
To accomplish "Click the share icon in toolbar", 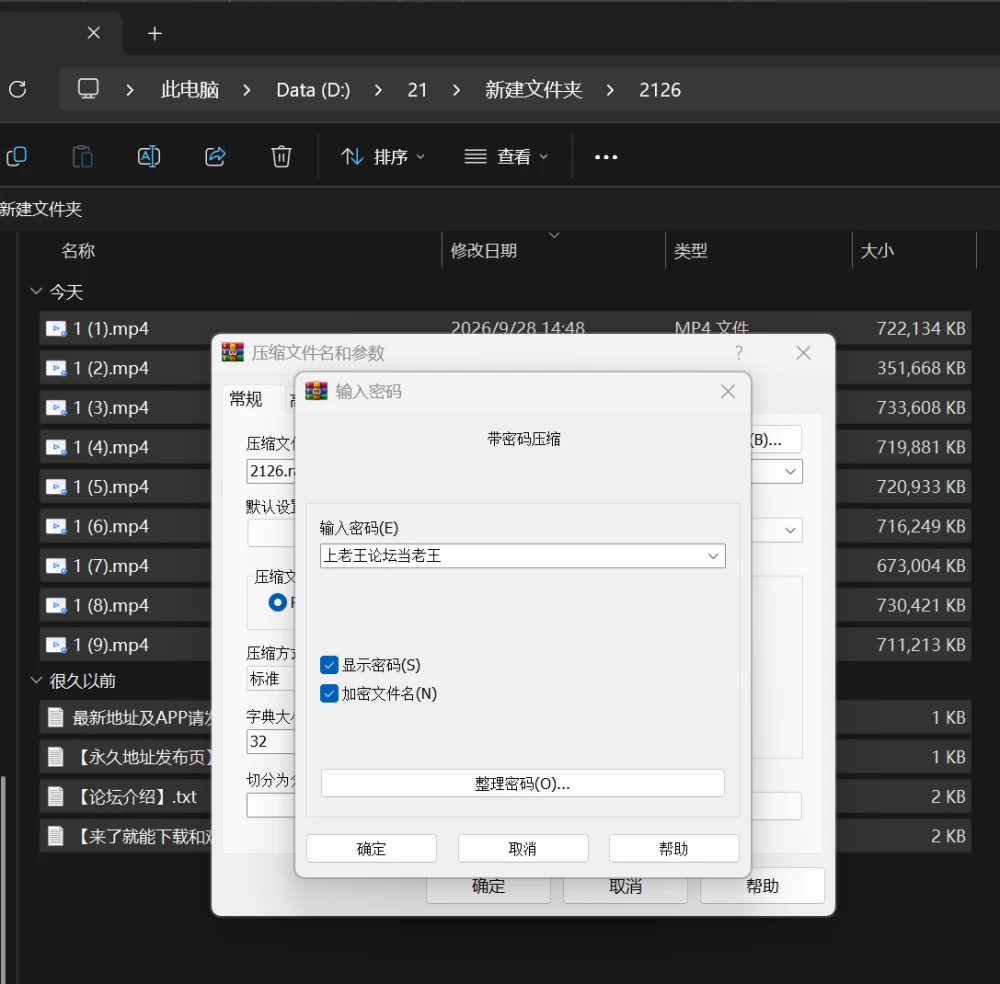I will pos(215,156).
